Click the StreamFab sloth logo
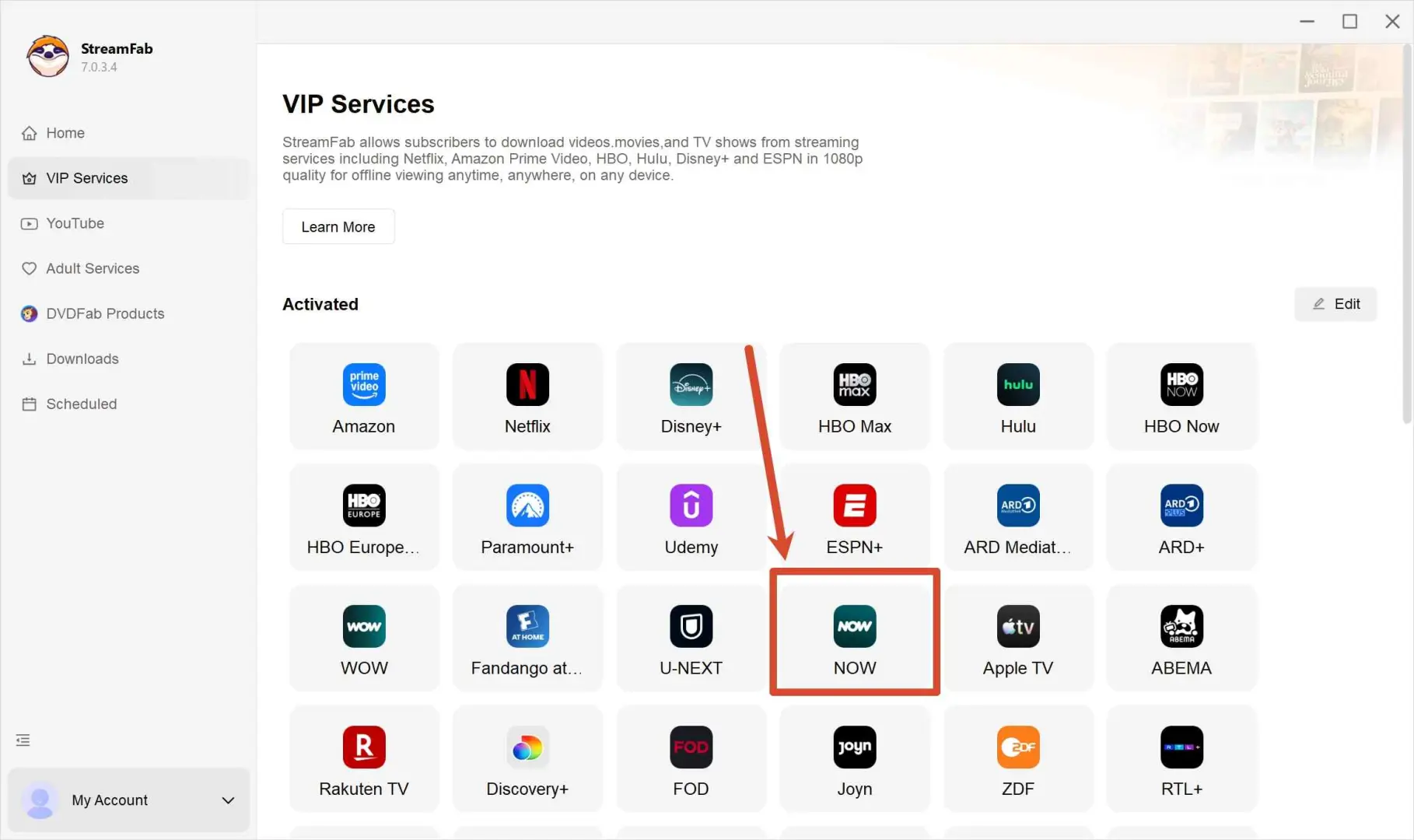Screen dimensions: 1414x840 (x=47, y=56)
